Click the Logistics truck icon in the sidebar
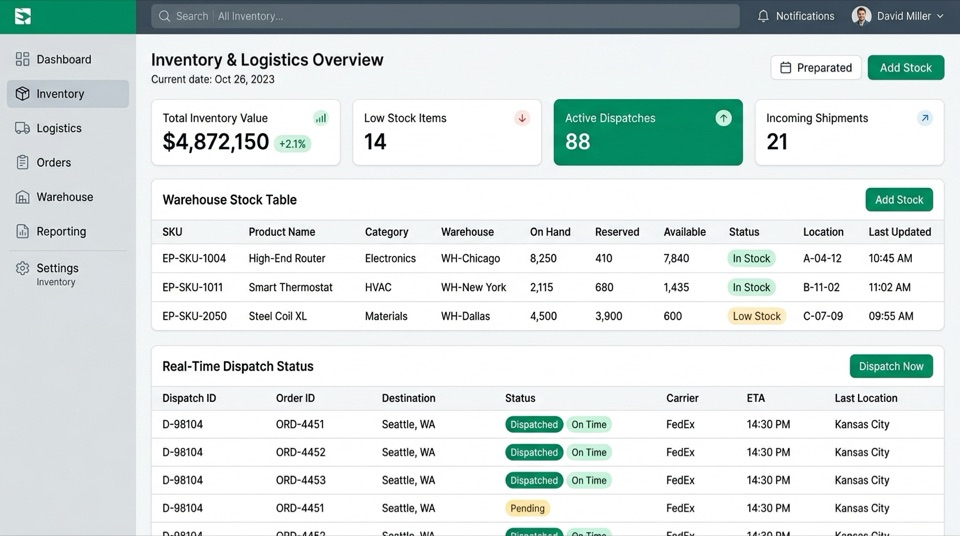 pos(23,128)
